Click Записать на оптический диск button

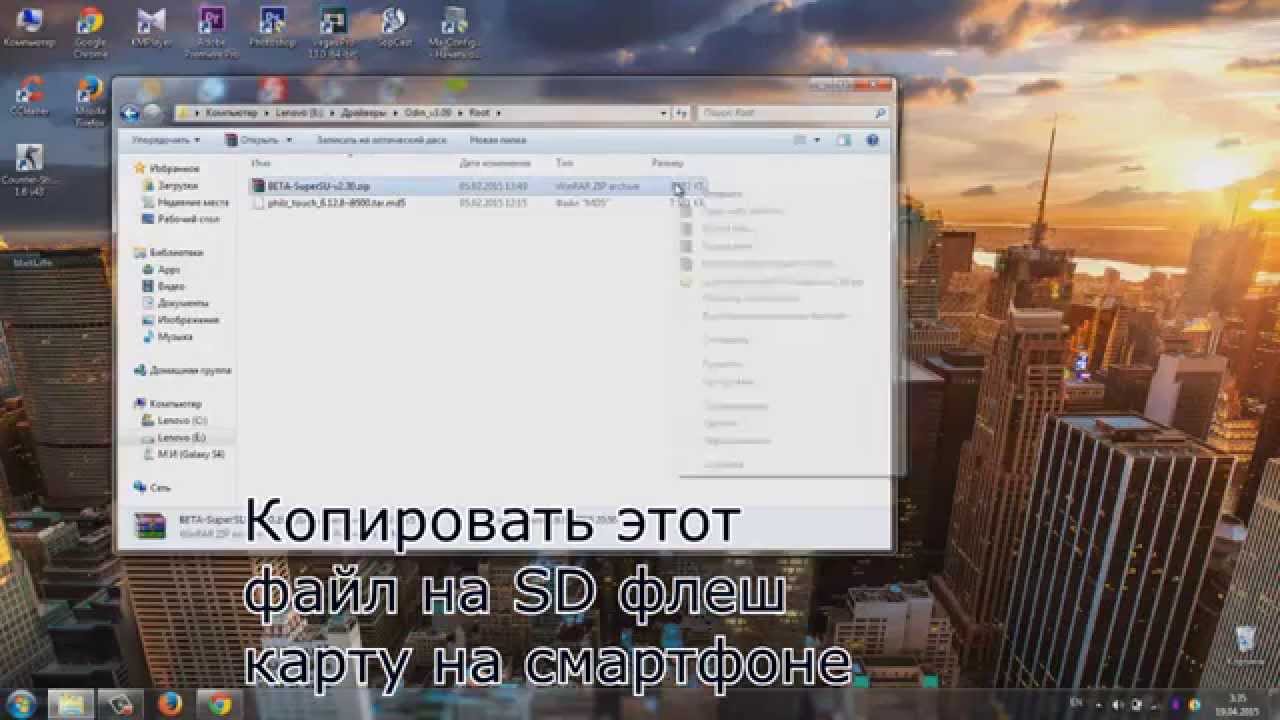pyautogui.click(x=381, y=141)
